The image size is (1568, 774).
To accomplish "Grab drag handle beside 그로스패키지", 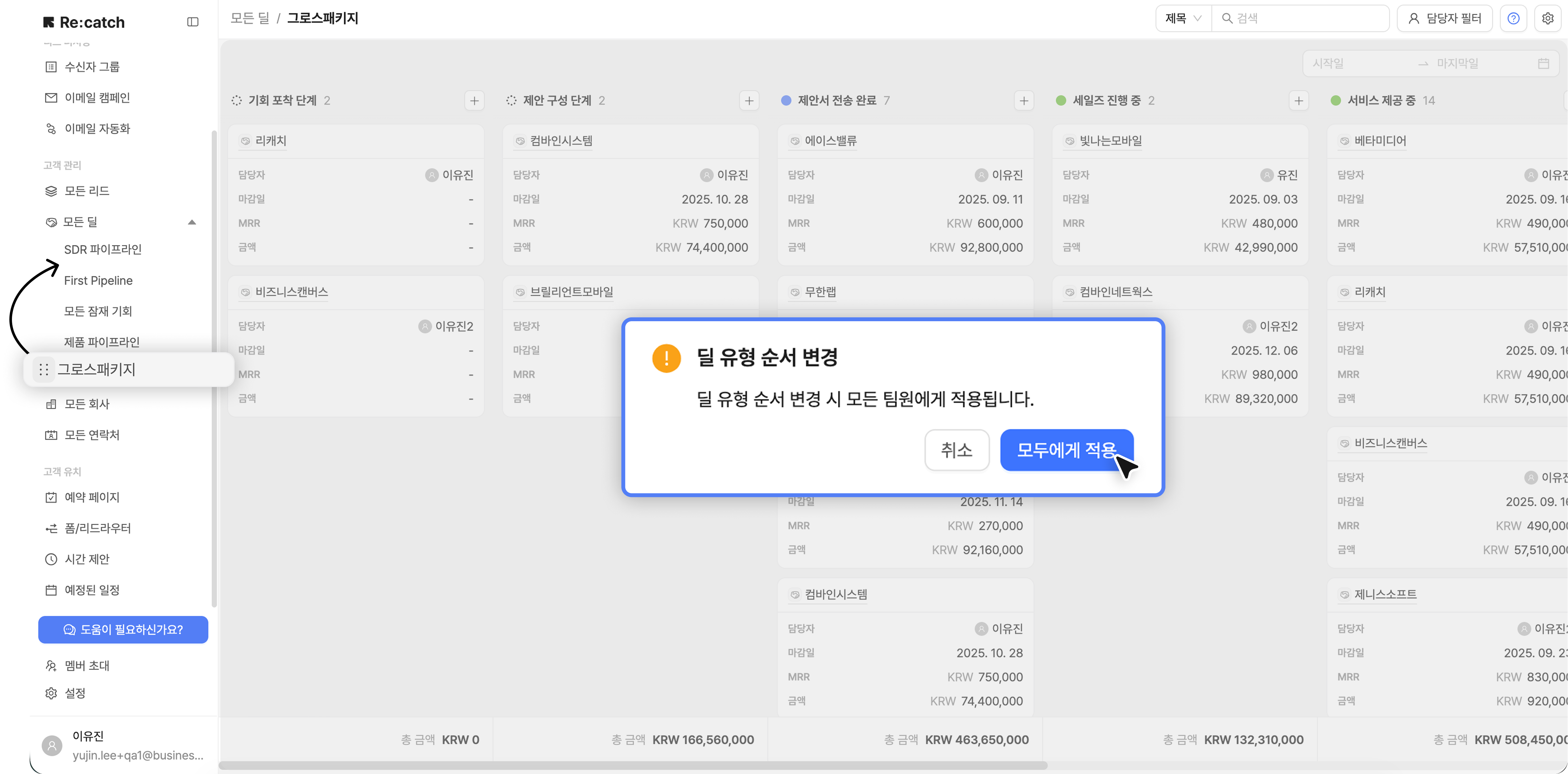I will point(43,370).
